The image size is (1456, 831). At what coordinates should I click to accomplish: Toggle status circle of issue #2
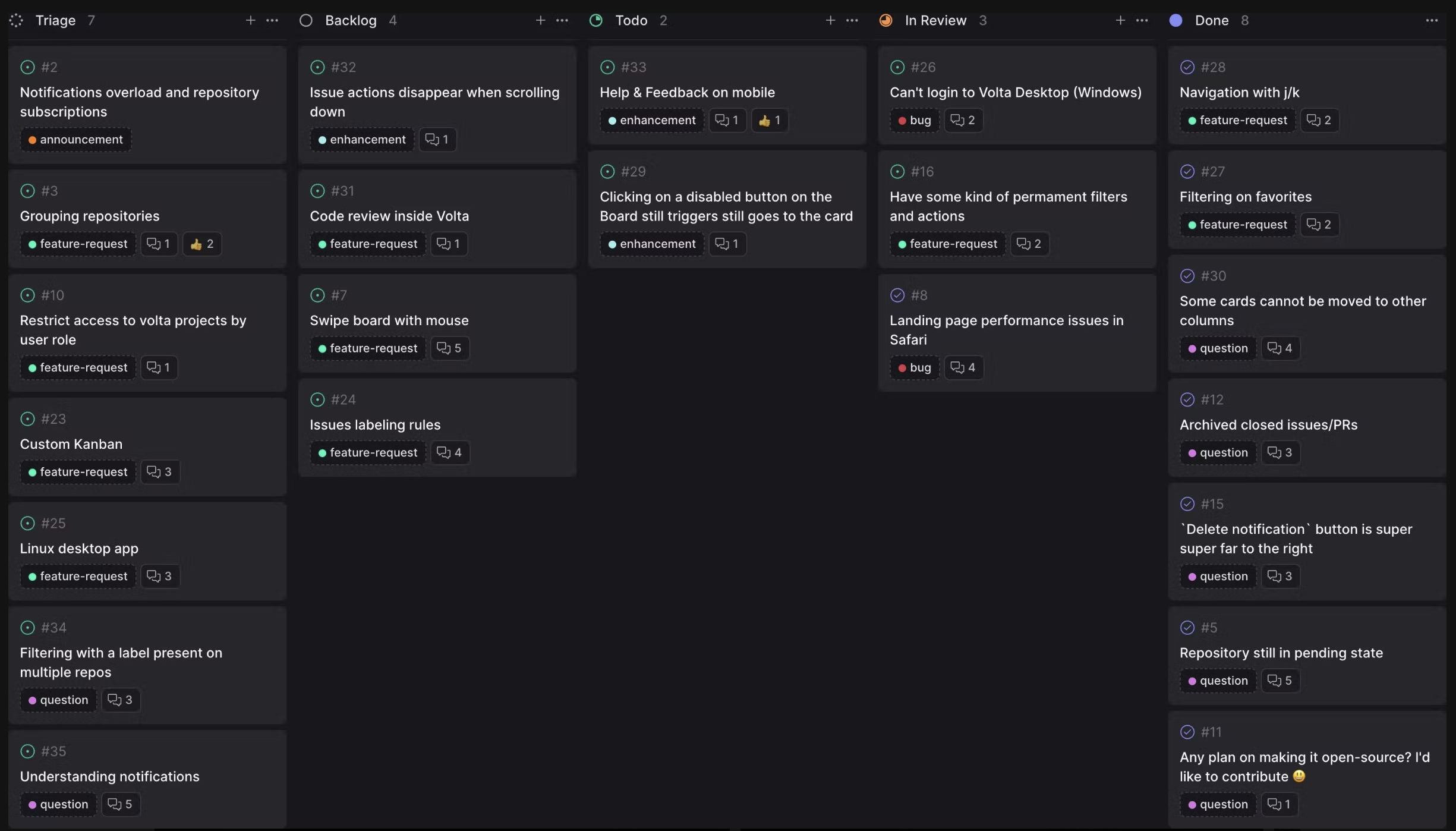(x=27, y=67)
